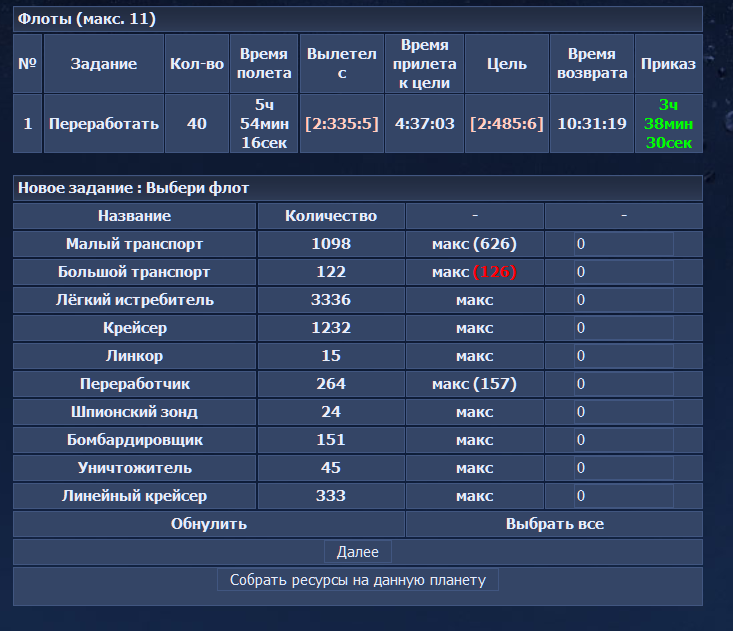Click Выбрать все to select all ships
Image resolution: width=733 pixels, height=631 pixels.
pos(554,524)
